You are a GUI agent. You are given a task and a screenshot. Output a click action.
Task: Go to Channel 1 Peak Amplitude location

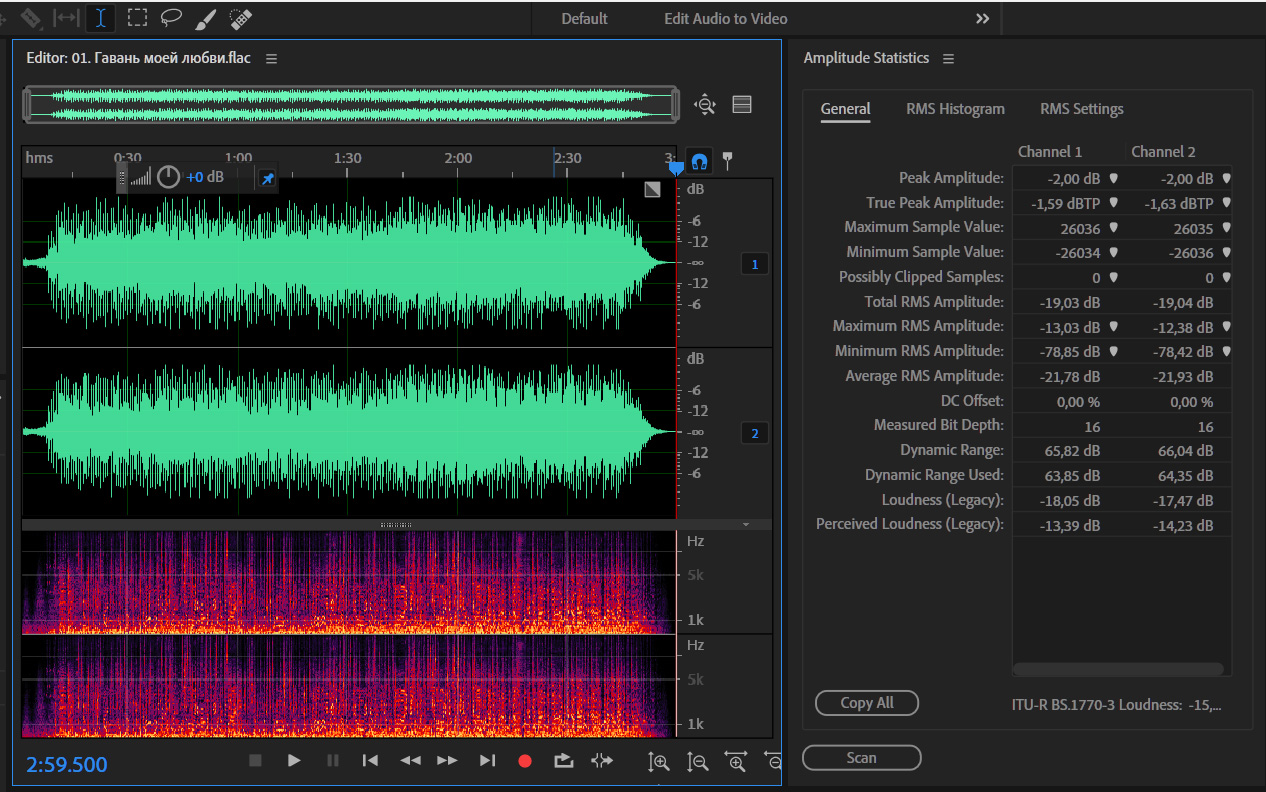click(x=1112, y=178)
